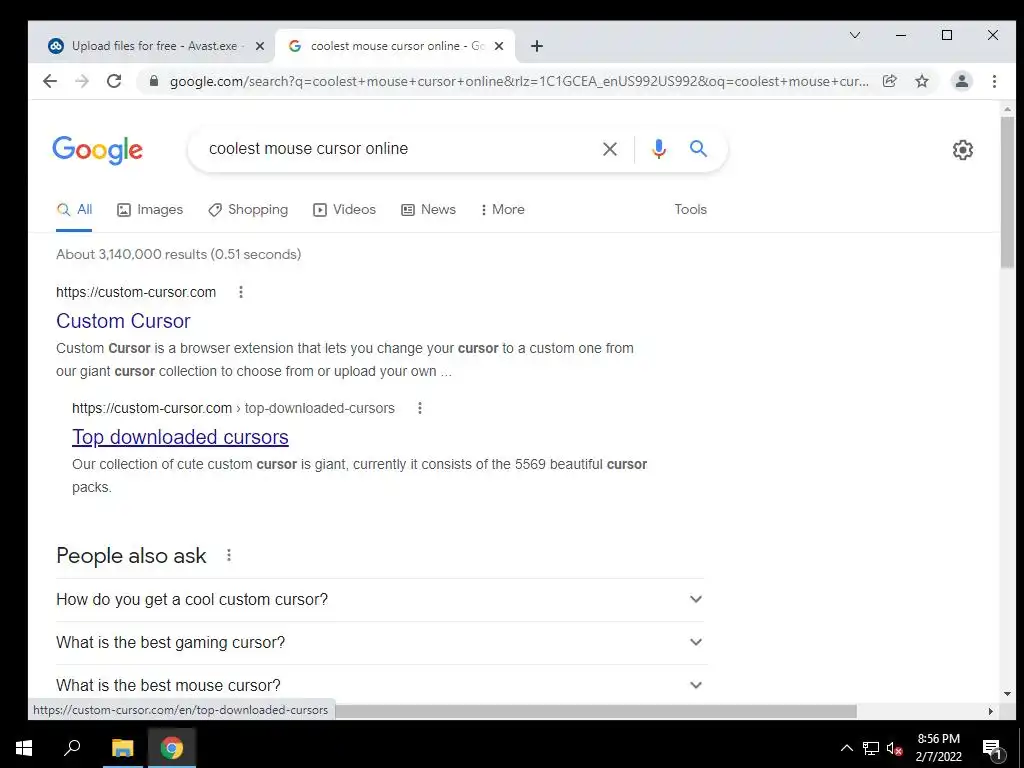Bookmark this page with the star icon
This screenshot has width=1024, height=768.
(x=921, y=81)
